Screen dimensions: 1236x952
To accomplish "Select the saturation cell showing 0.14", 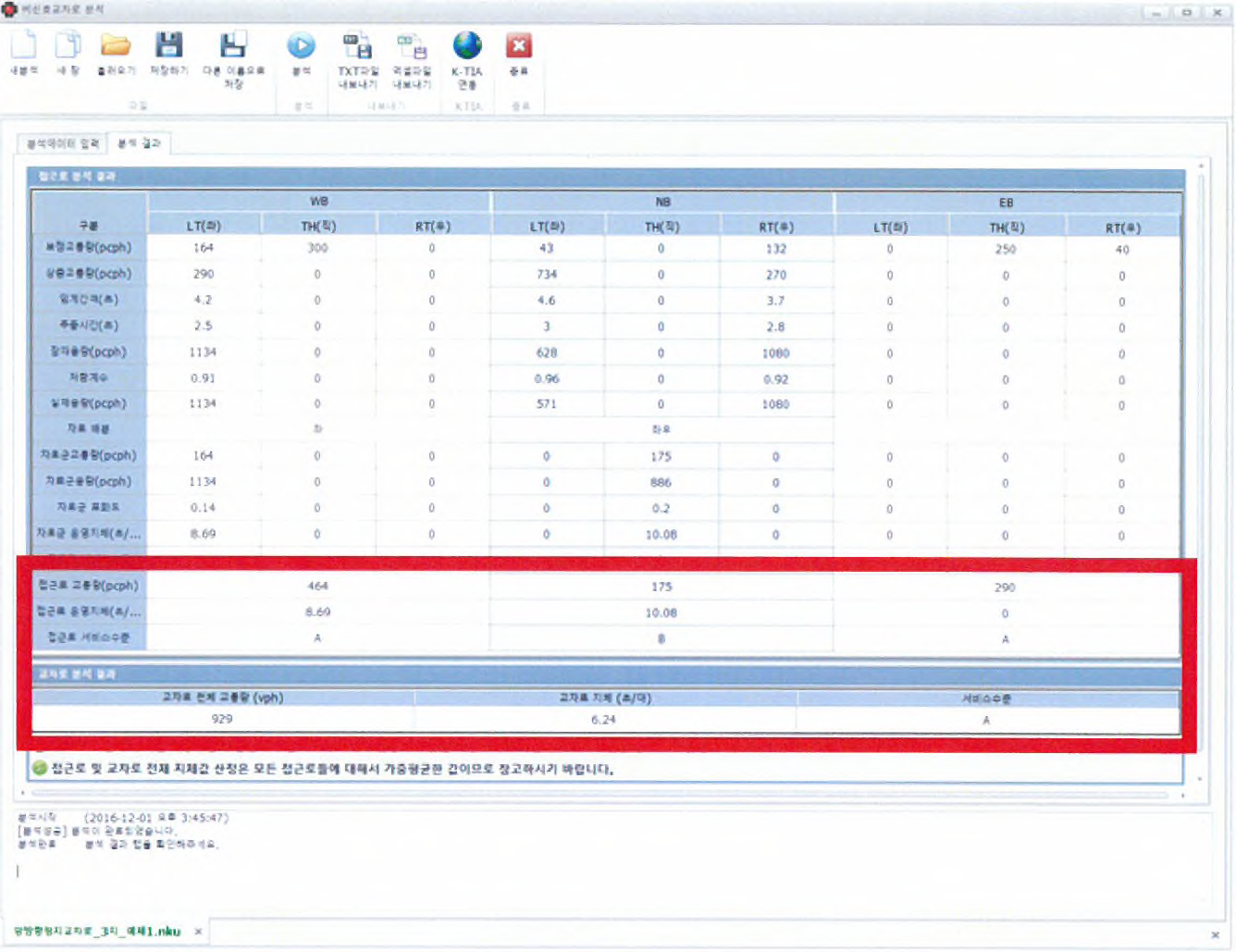I will click(203, 507).
